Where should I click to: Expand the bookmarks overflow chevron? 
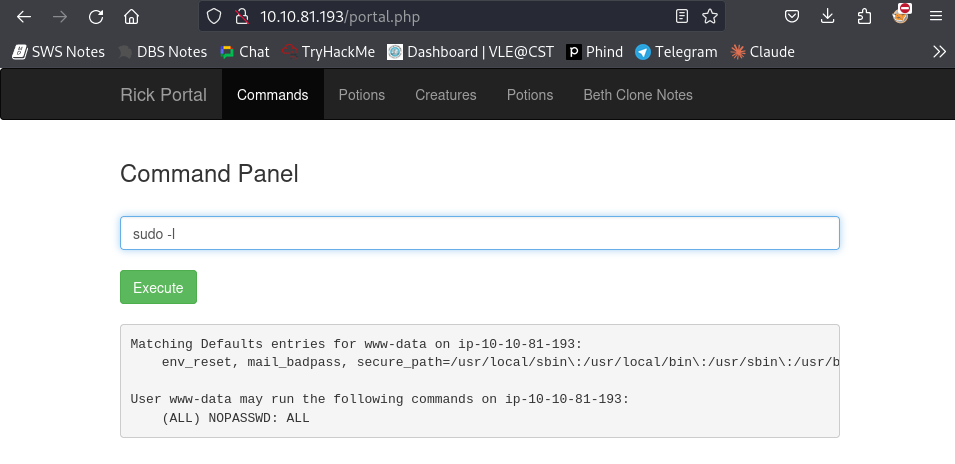pyautogui.click(x=939, y=52)
